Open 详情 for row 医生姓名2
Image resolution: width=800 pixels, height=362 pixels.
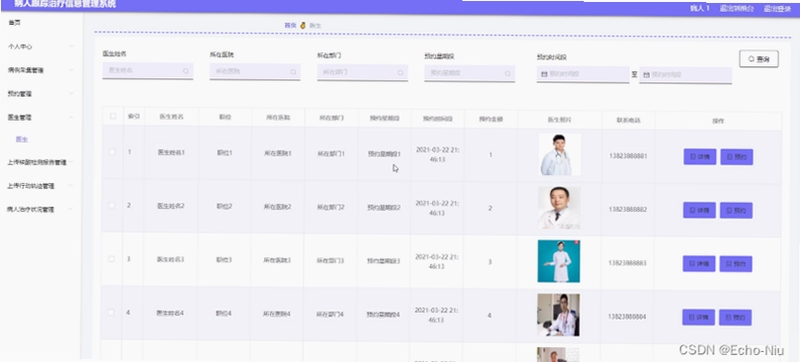click(x=699, y=210)
